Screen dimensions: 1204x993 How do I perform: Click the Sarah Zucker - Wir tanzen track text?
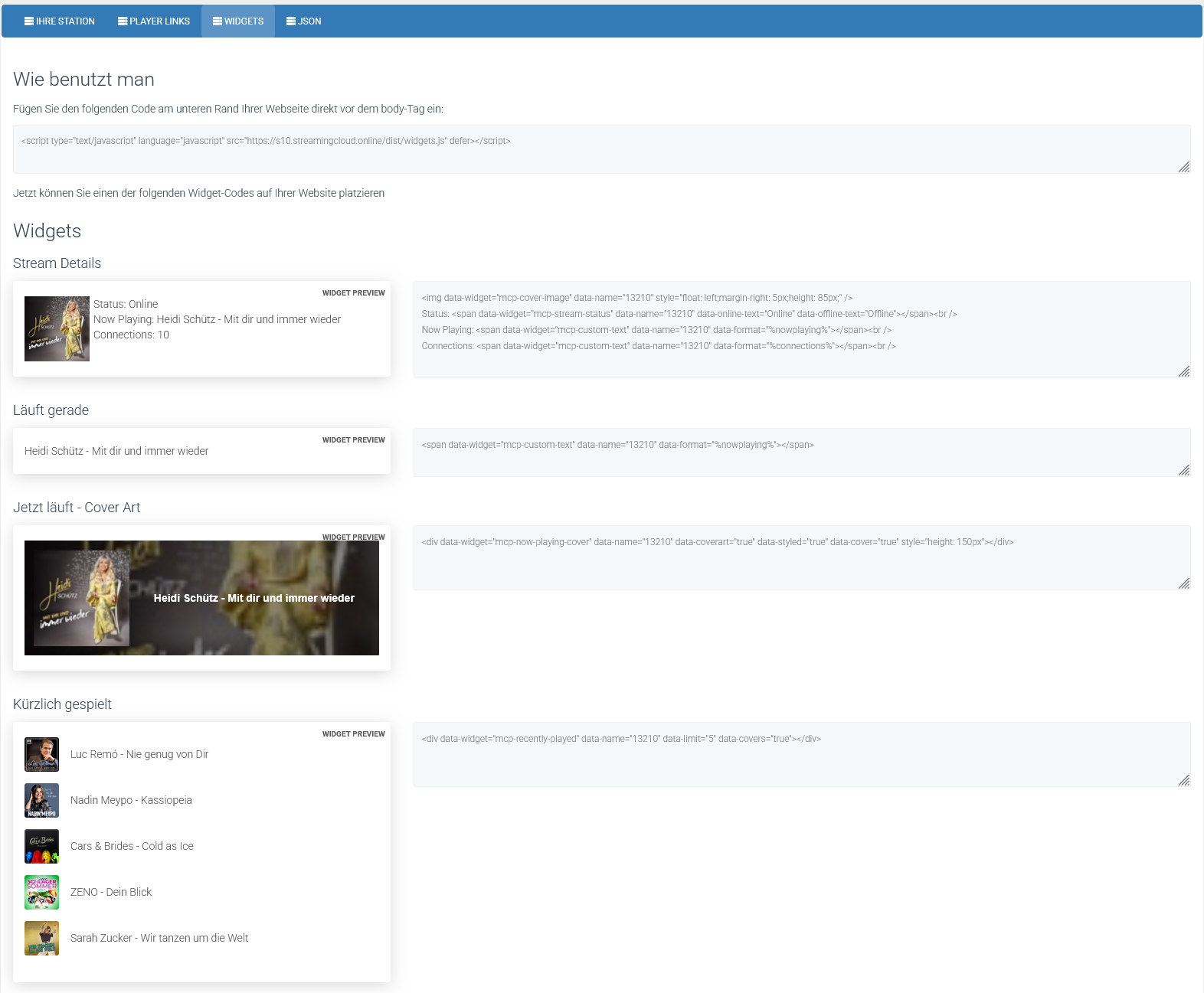coord(159,938)
